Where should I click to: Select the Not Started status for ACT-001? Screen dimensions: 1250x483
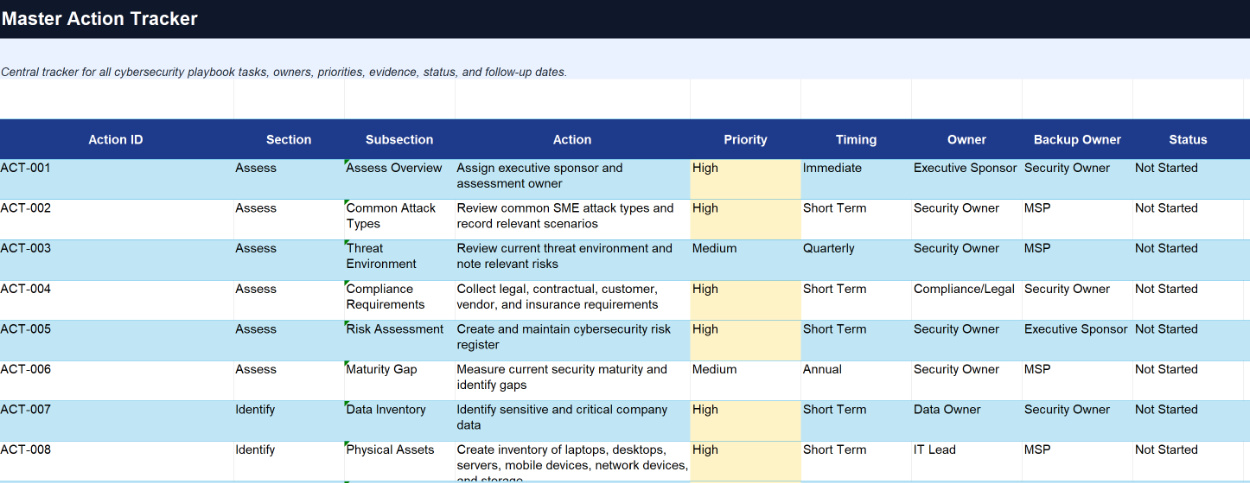click(1188, 180)
